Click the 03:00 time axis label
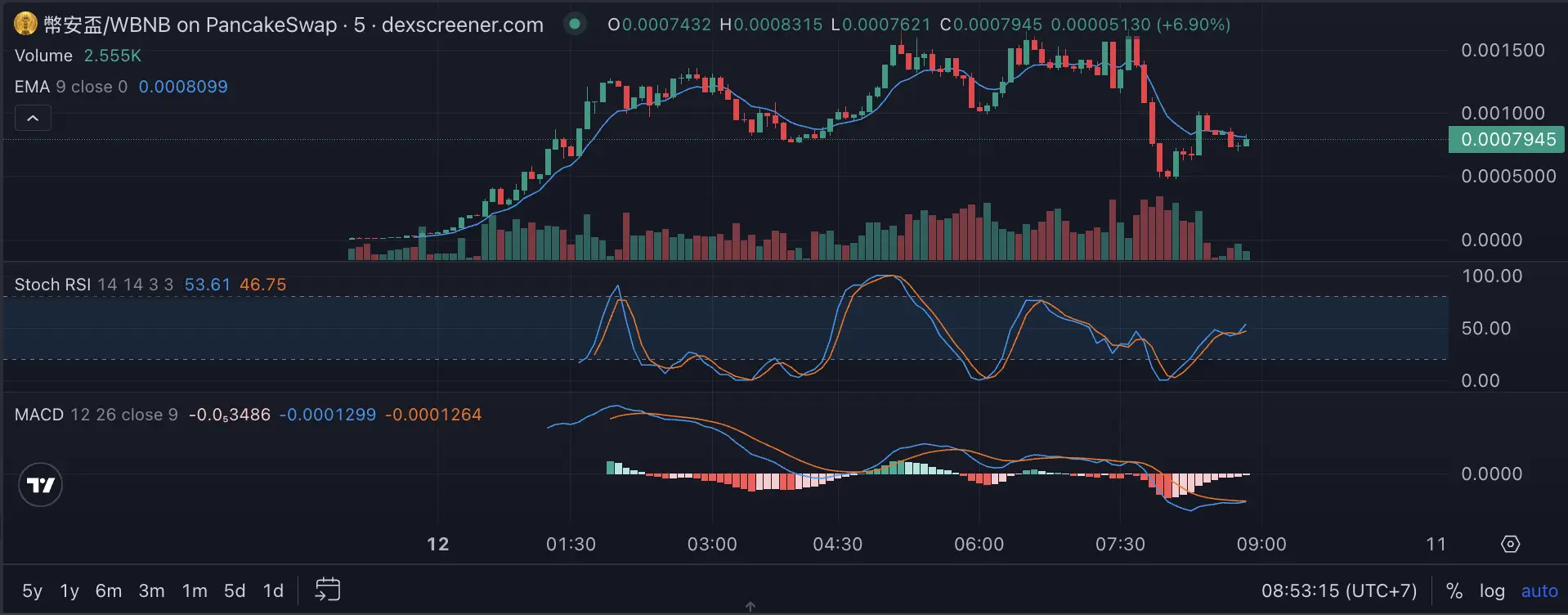1568x615 pixels. (x=712, y=544)
